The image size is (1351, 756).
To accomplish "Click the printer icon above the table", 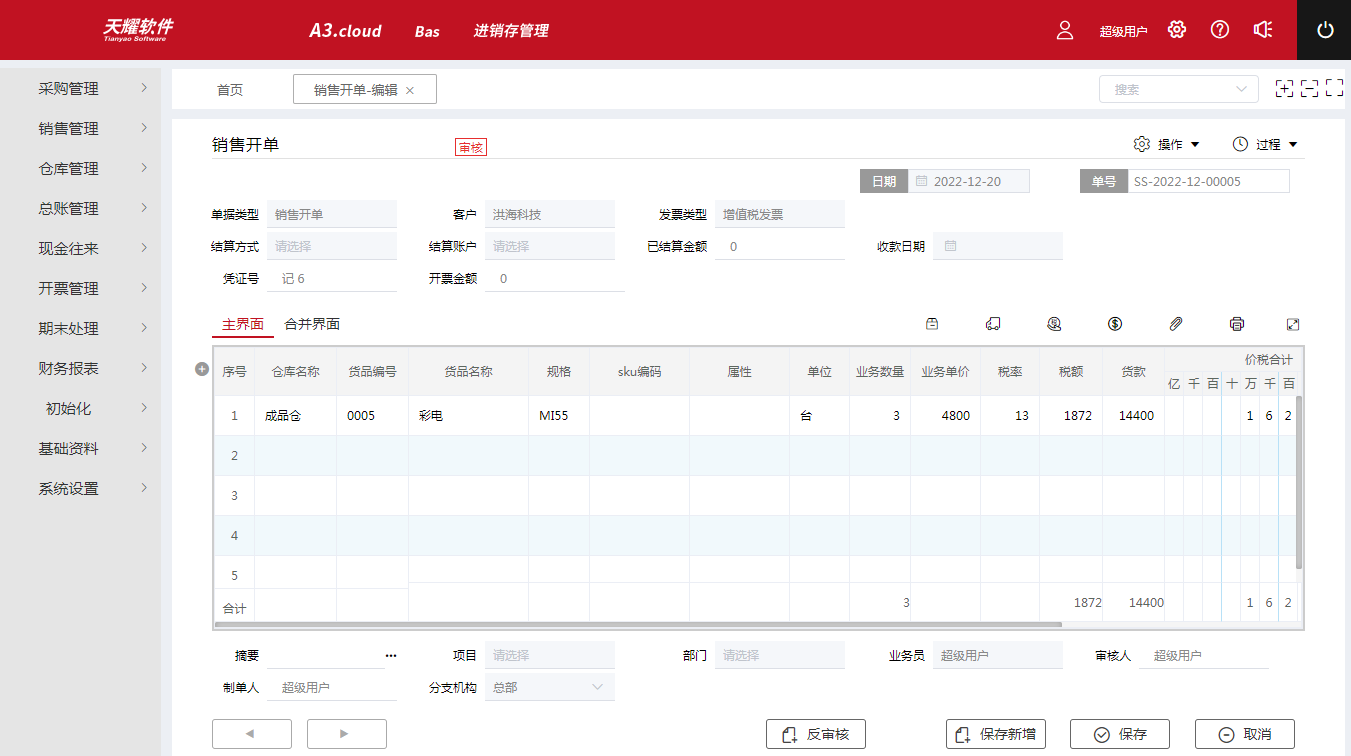I will [x=1237, y=324].
